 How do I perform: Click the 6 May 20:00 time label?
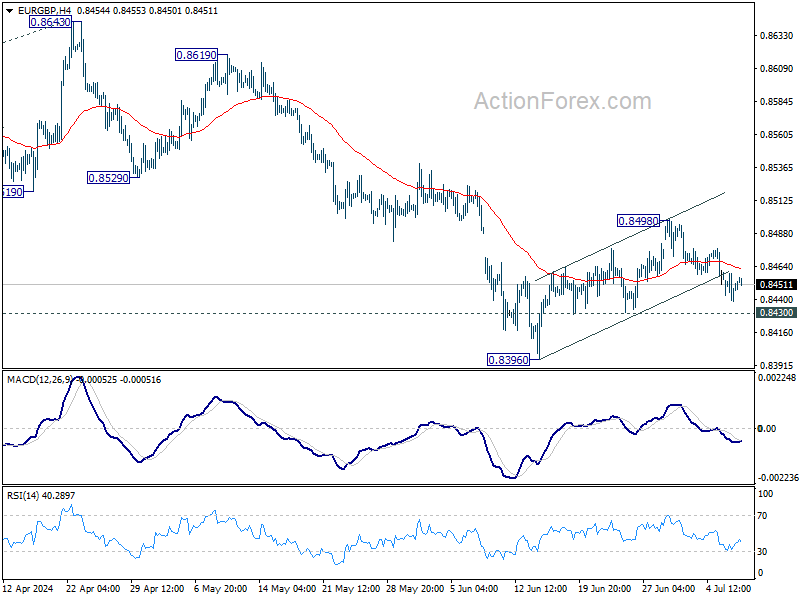(x=221, y=589)
